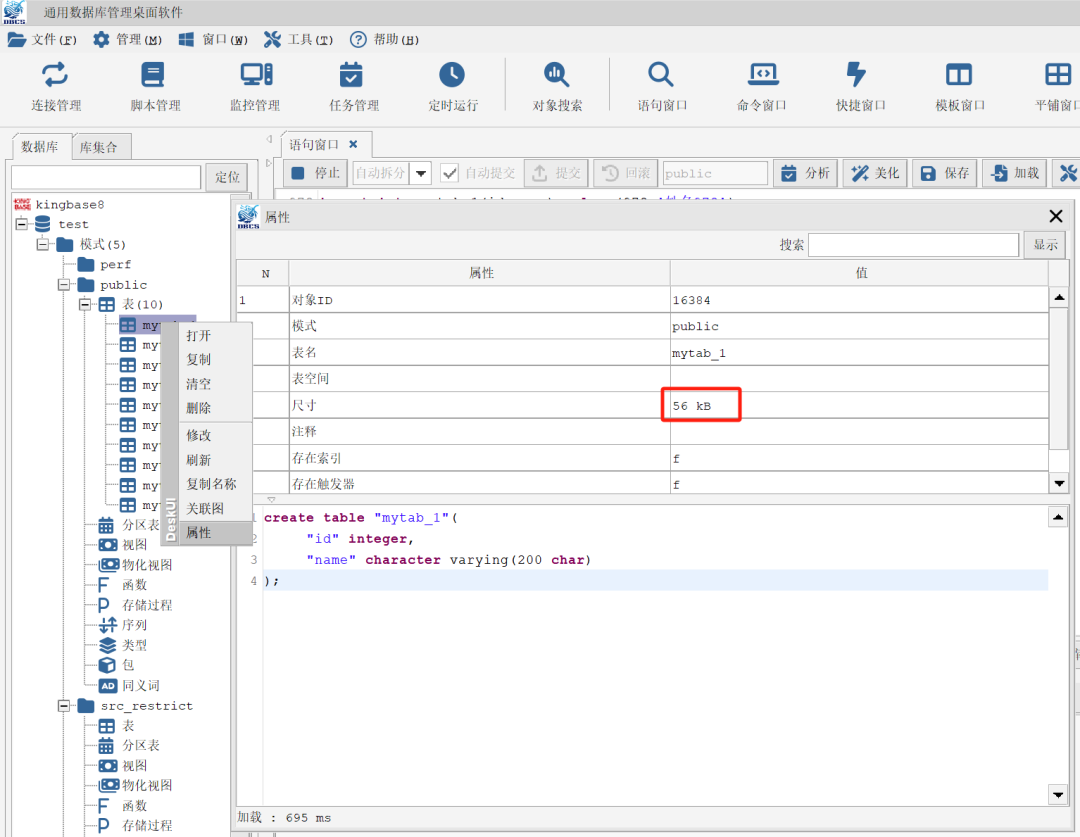Click the 显示 button in properties dialog
The width and height of the screenshot is (1080, 837).
point(1044,245)
